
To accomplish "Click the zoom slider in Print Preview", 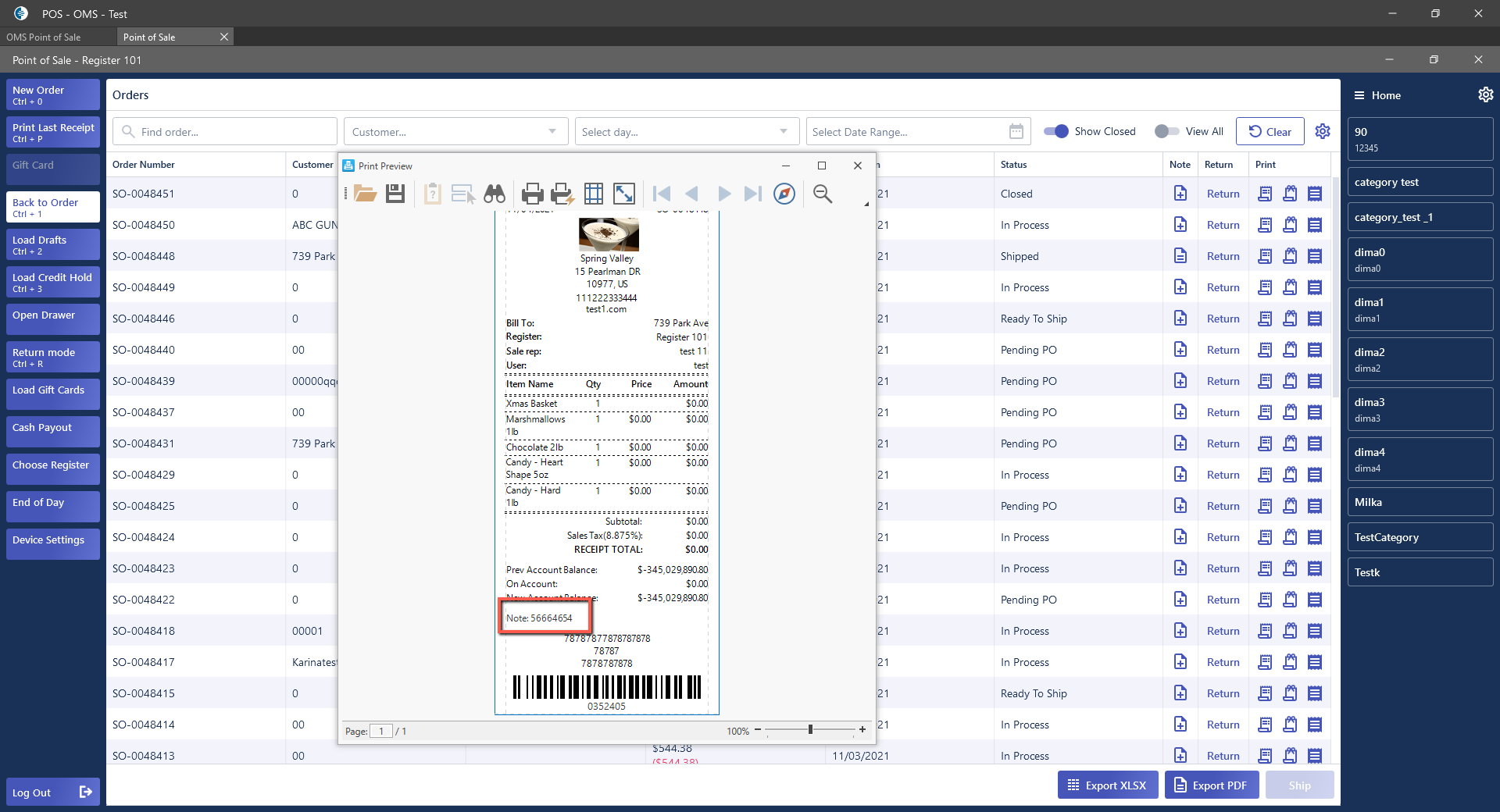I will point(810,729).
